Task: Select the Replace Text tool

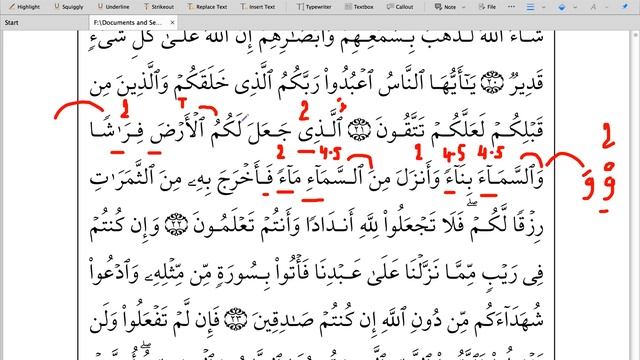Action: (x=207, y=7)
